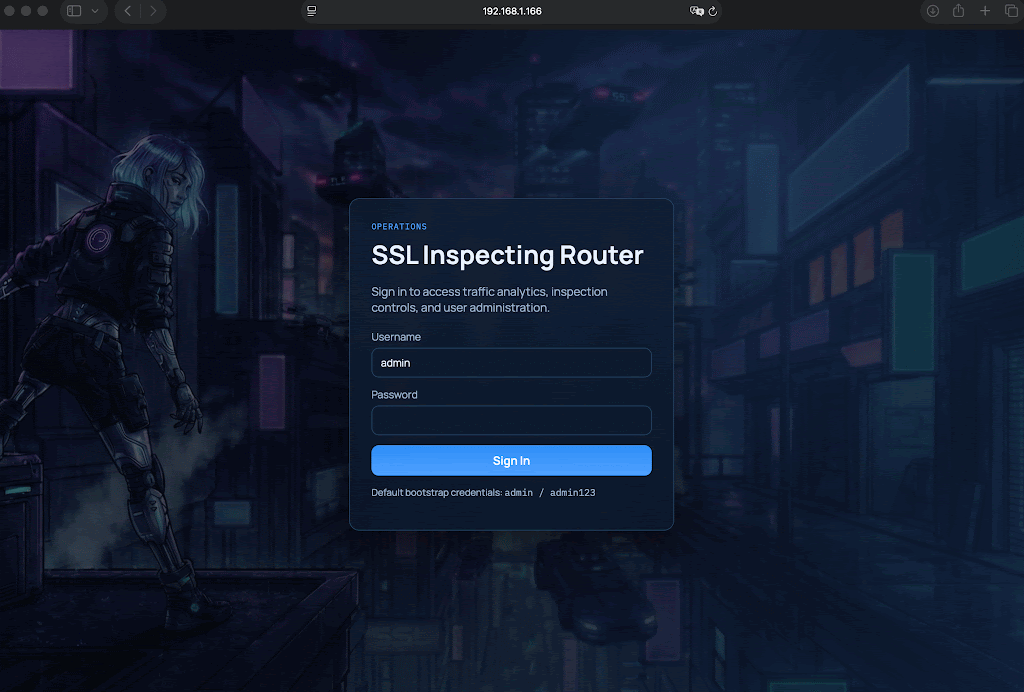The height and width of the screenshot is (692, 1024).
Task: Select the address bar showing 192.168.1.166
Action: pos(512,11)
